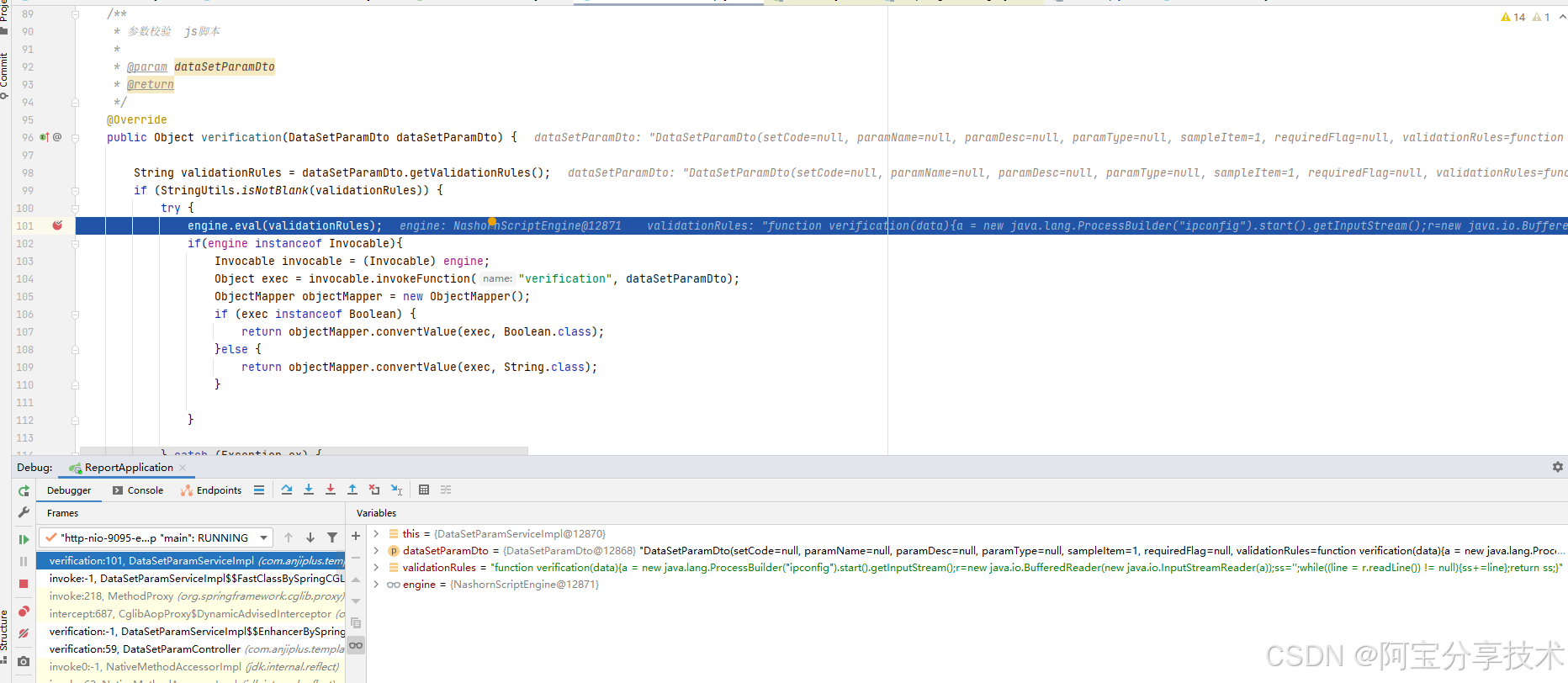
Task: Take a thread dump with camera icon
Action: 24,661
